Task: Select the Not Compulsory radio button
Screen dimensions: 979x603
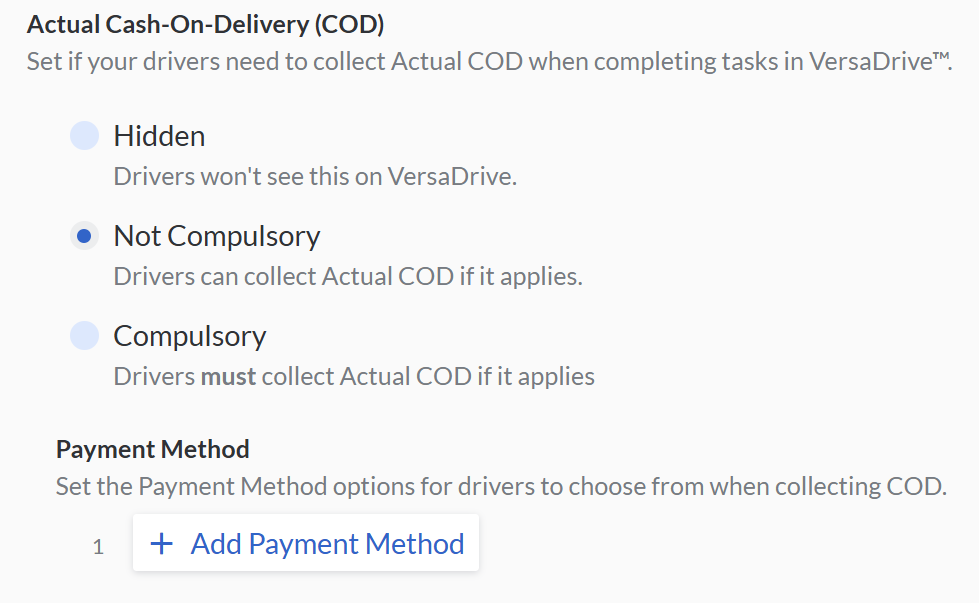Action: tap(84, 236)
